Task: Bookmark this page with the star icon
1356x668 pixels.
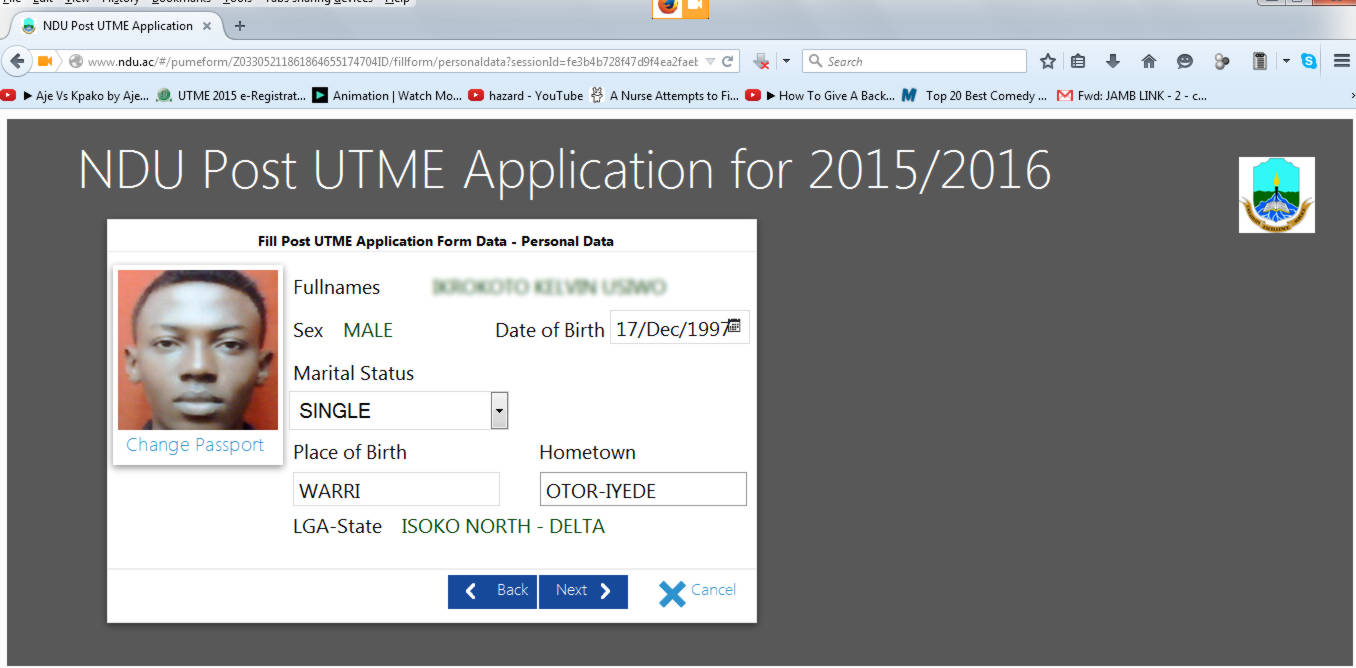Action: tap(1047, 61)
